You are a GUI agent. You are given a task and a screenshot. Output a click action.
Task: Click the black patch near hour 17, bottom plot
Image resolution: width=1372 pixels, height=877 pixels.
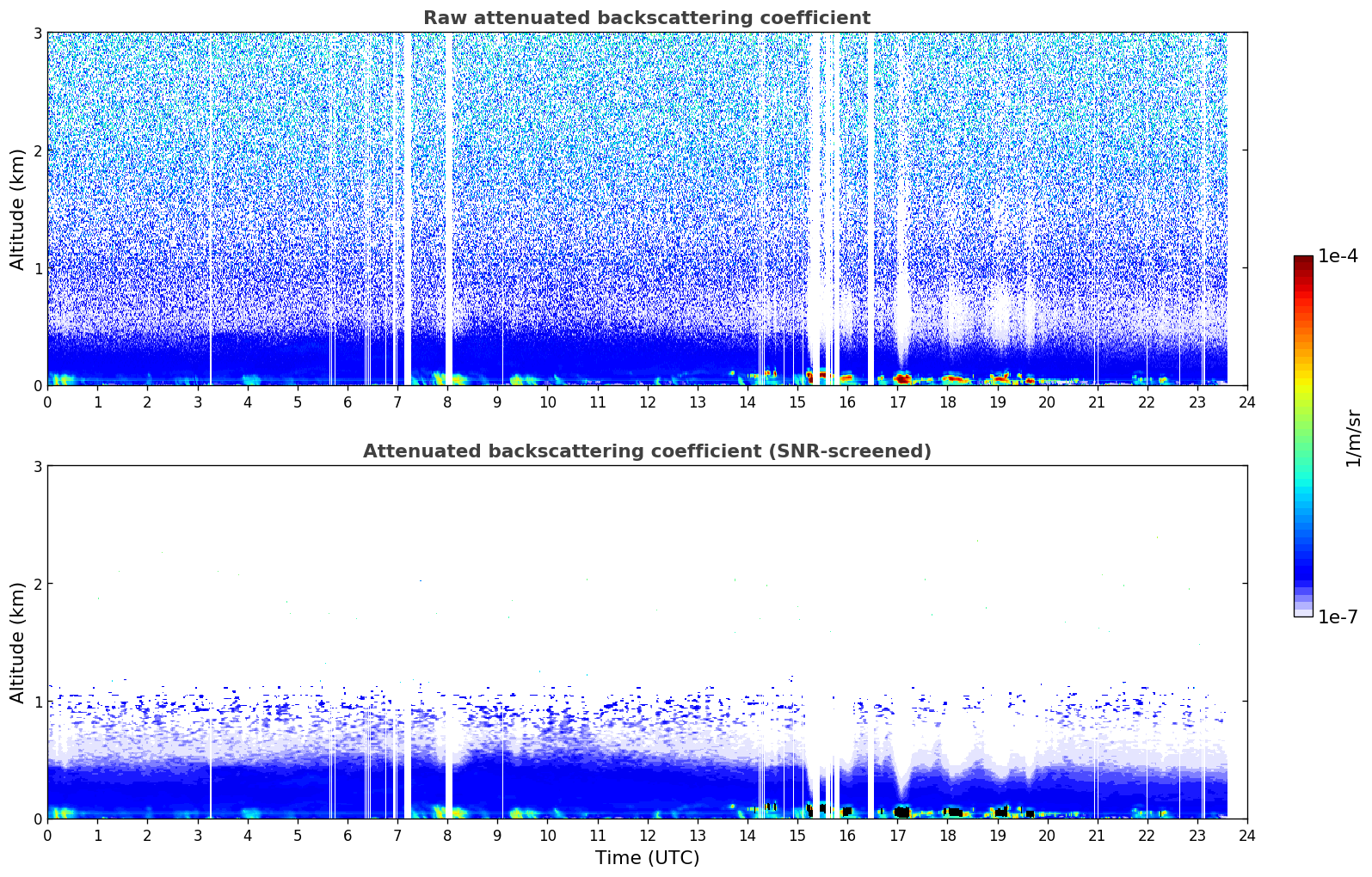(x=901, y=812)
